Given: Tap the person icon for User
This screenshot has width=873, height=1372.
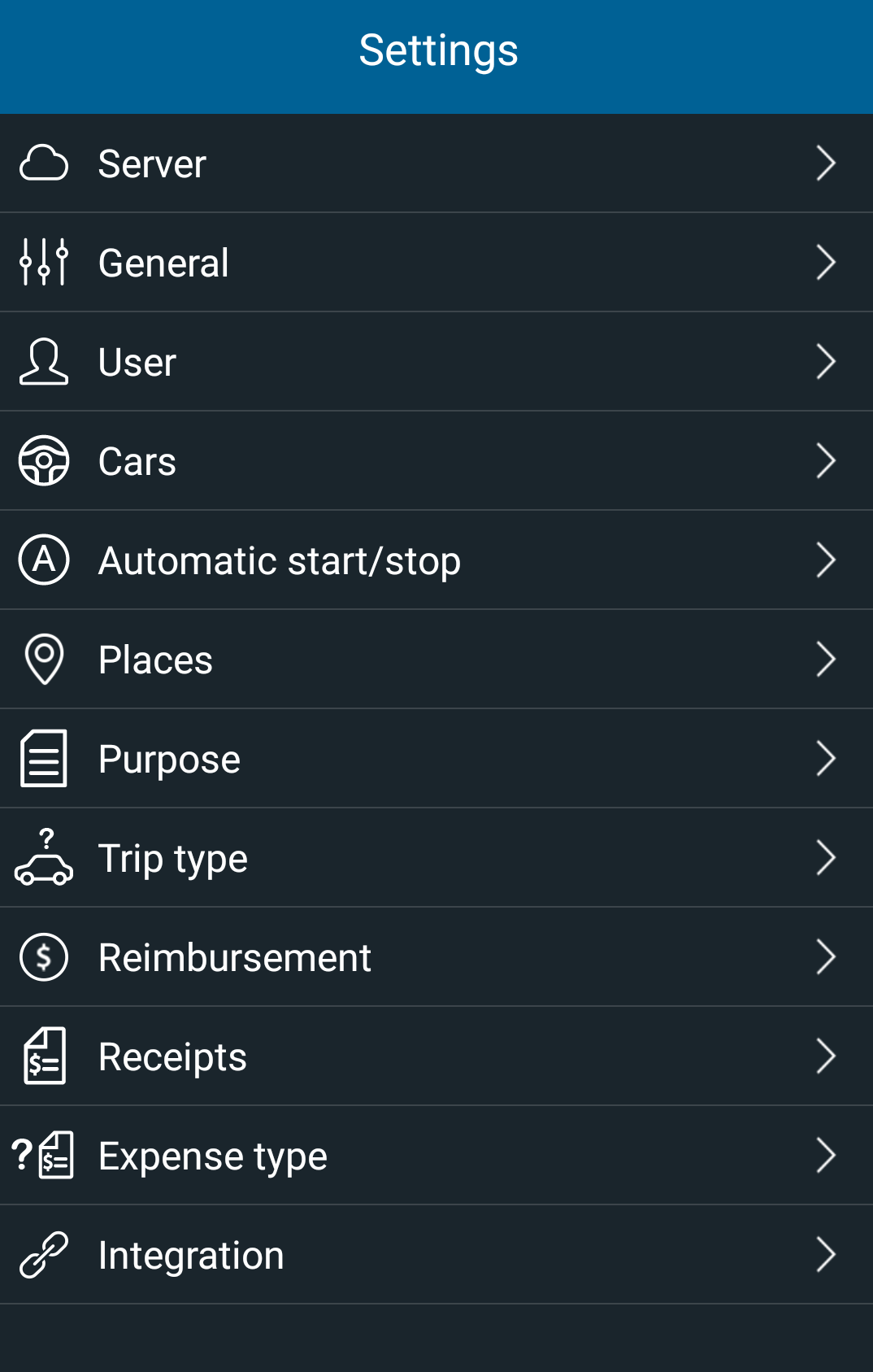Looking at the screenshot, I should click(x=44, y=361).
